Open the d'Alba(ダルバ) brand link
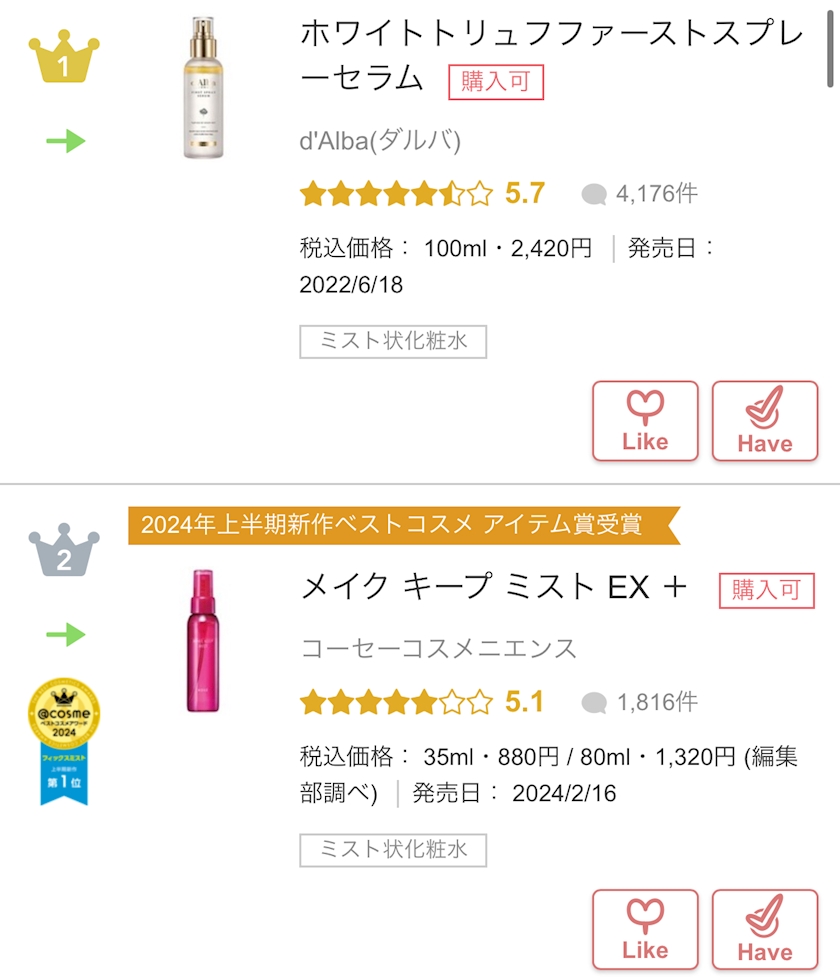 point(380,141)
